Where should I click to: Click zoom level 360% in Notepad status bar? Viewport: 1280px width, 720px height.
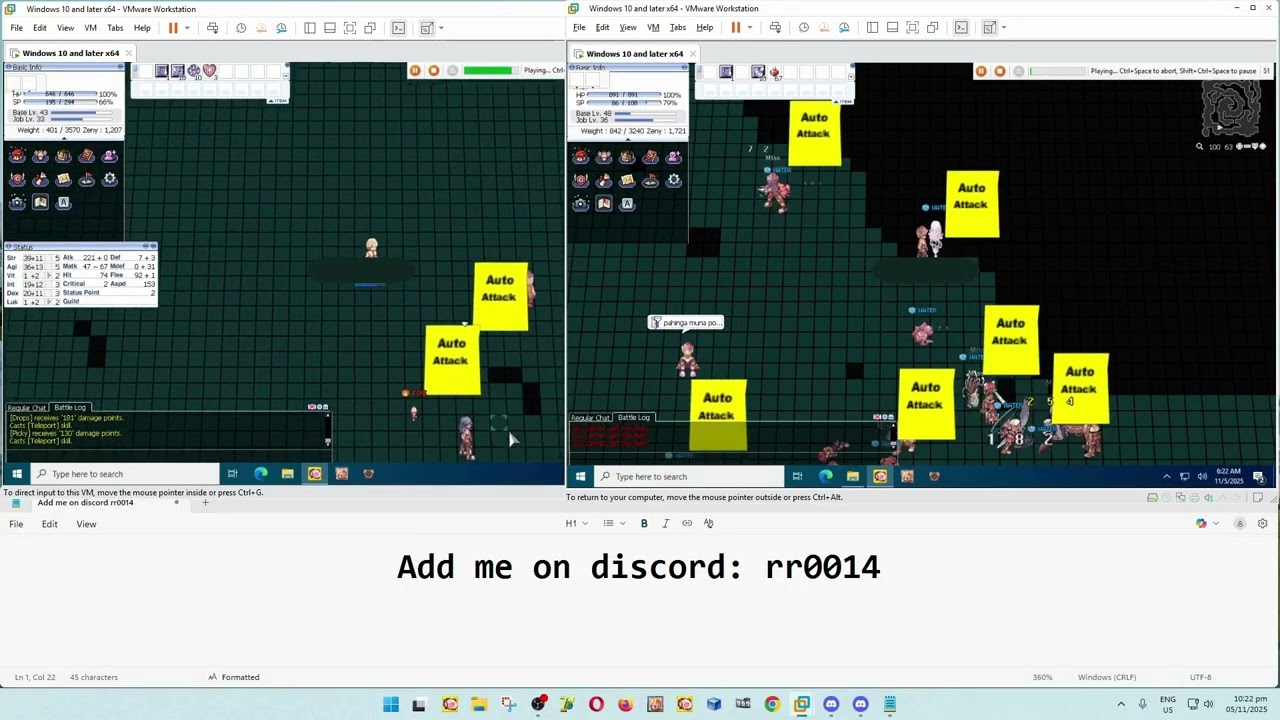pyautogui.click(x=1042, y=677)
